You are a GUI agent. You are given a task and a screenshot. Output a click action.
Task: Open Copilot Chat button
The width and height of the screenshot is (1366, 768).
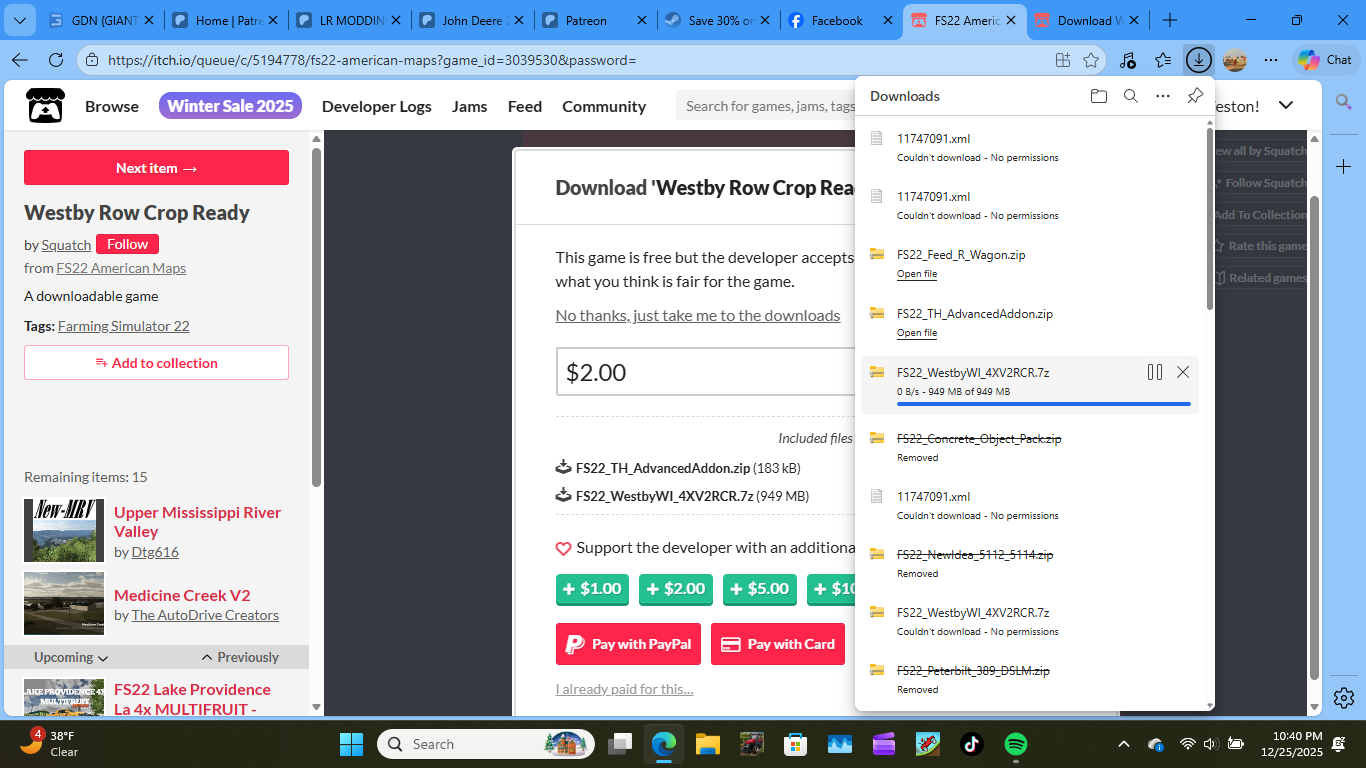pyautogui.click(x=1325, y=60)
